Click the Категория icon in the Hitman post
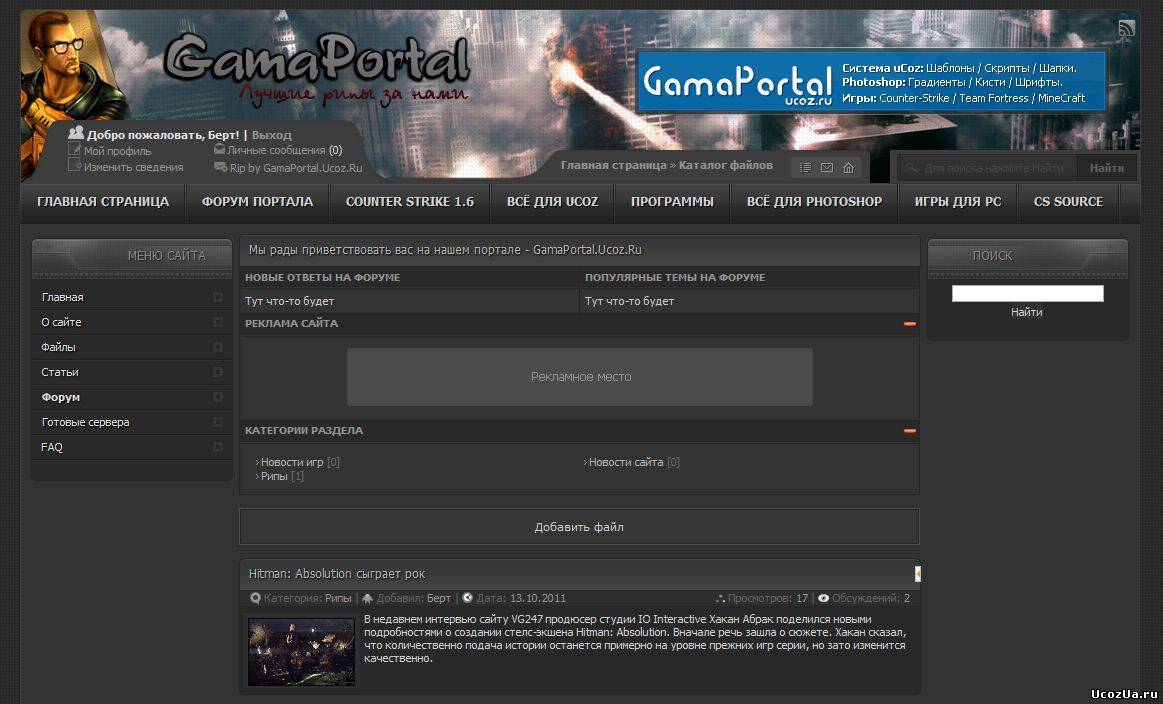1163x704 pixels. tap(255, 598)
